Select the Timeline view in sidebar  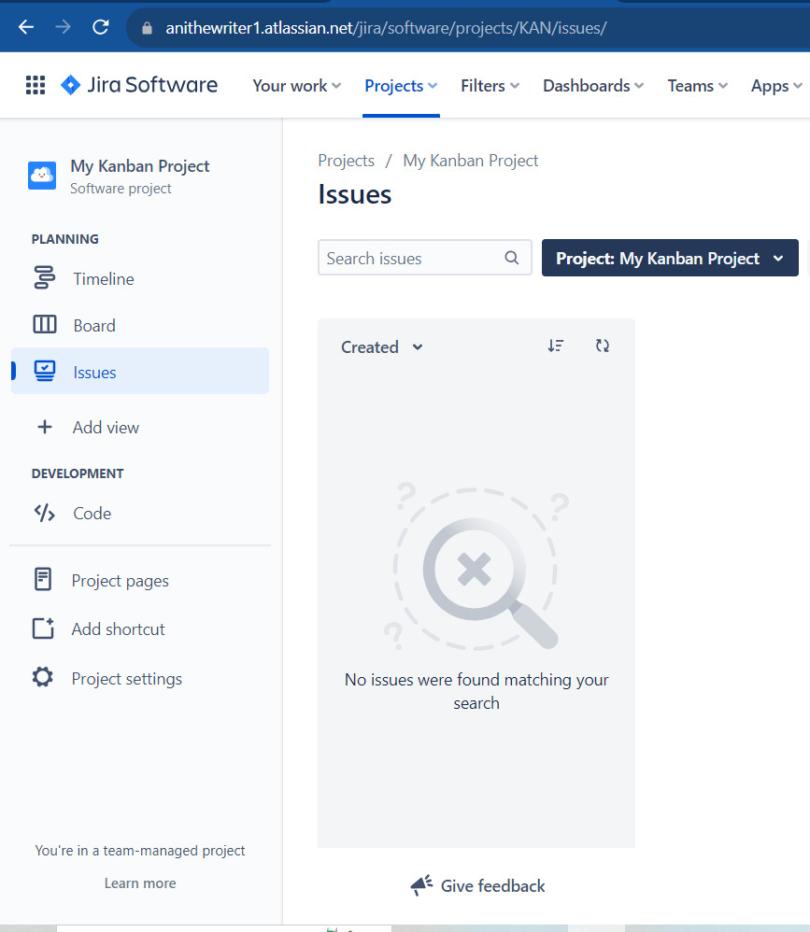[102, 278]
